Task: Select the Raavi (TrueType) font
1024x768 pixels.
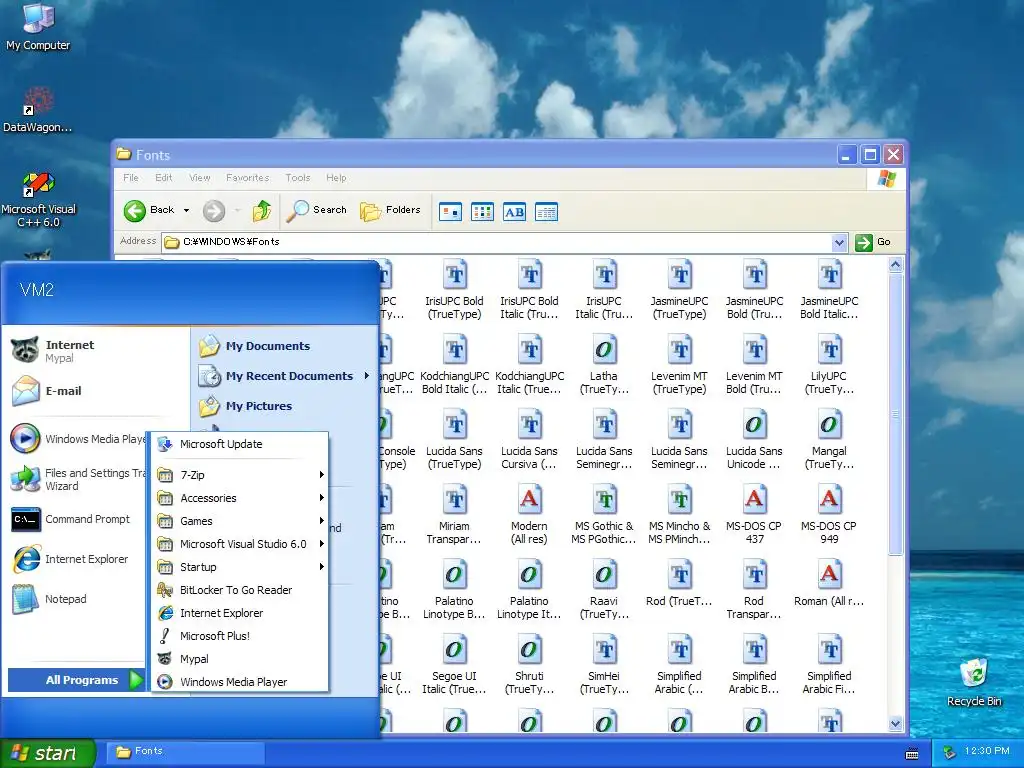Action: click(604, 590)
